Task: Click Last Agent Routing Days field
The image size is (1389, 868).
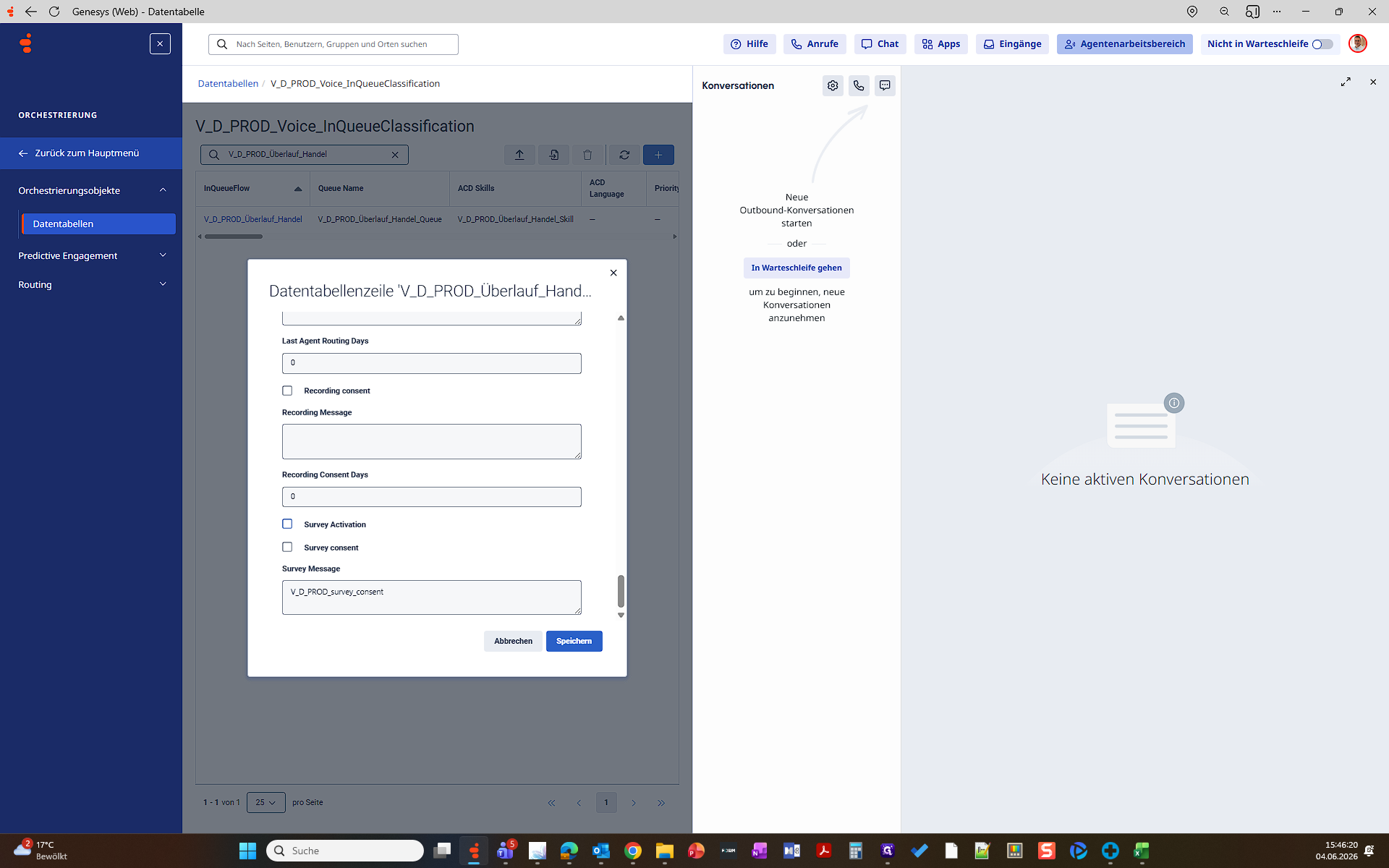Action: click(x=432, y=363)
